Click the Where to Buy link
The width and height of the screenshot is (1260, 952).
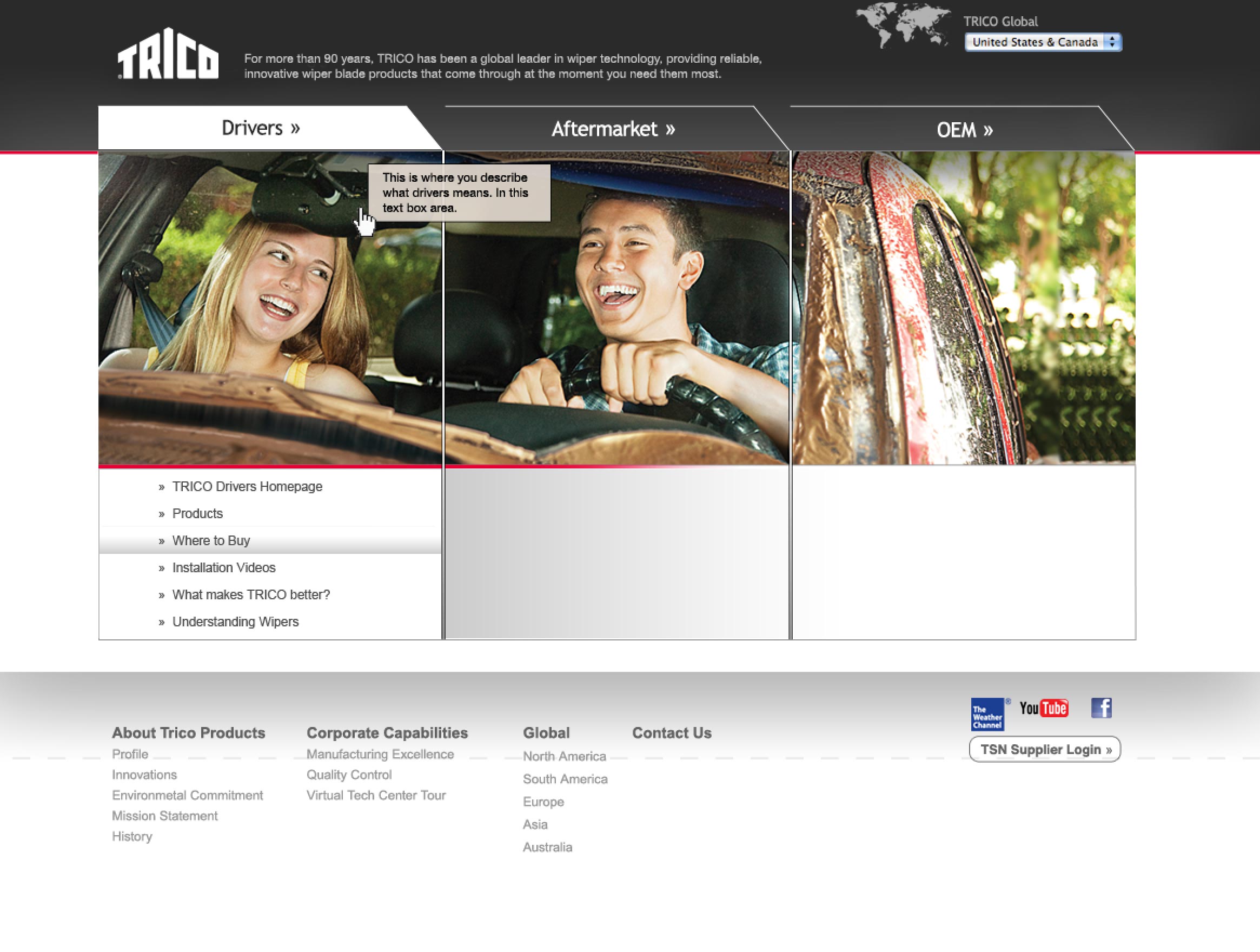[211, 541]
